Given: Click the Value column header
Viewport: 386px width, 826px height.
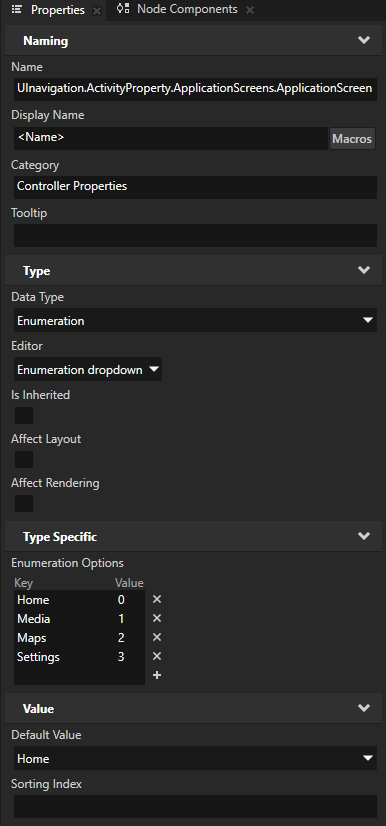Looking at the screenshot, I should 129,583.
